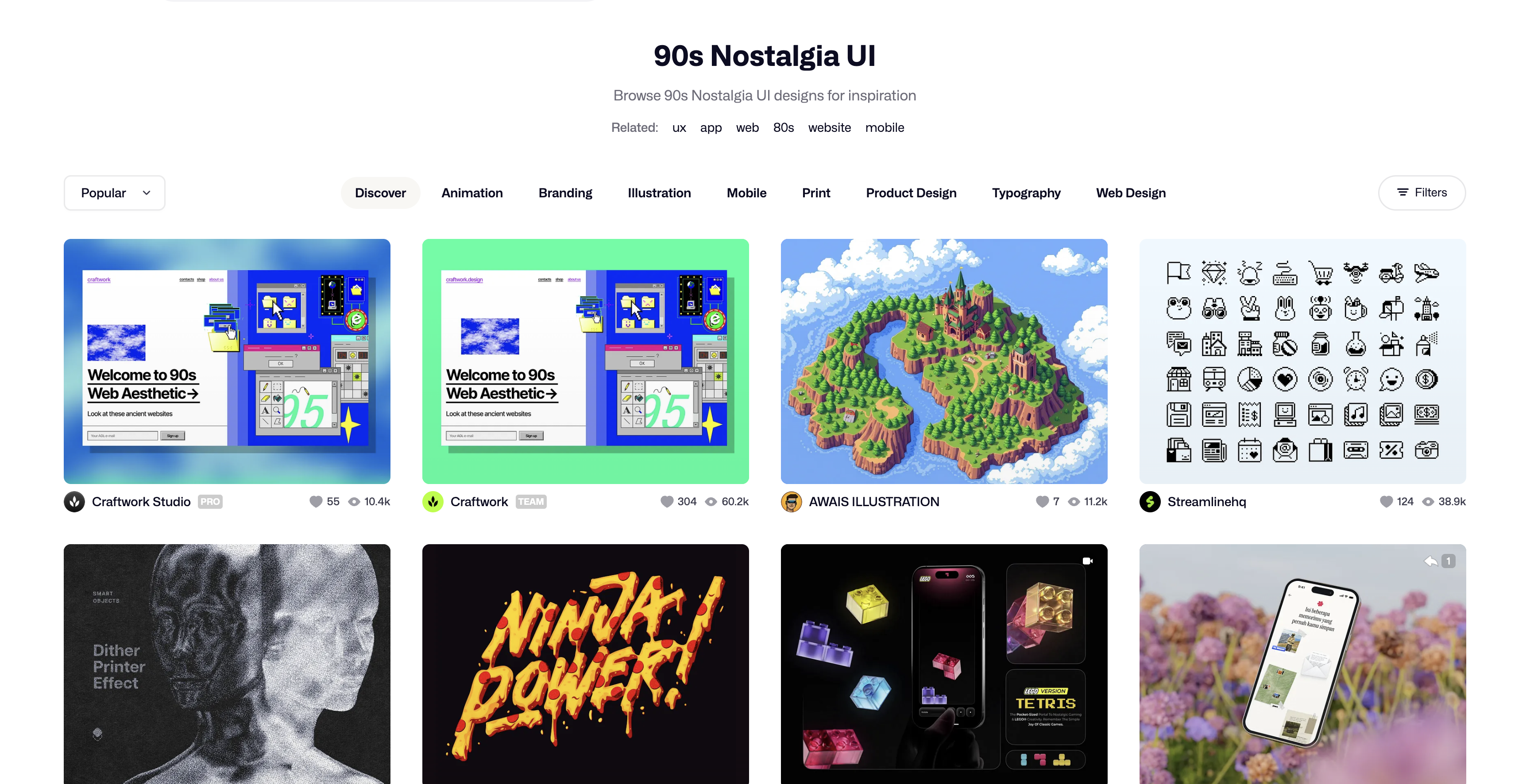Click the heart icon beside 304 likes
1530x784 pixels.
[666, 501]
